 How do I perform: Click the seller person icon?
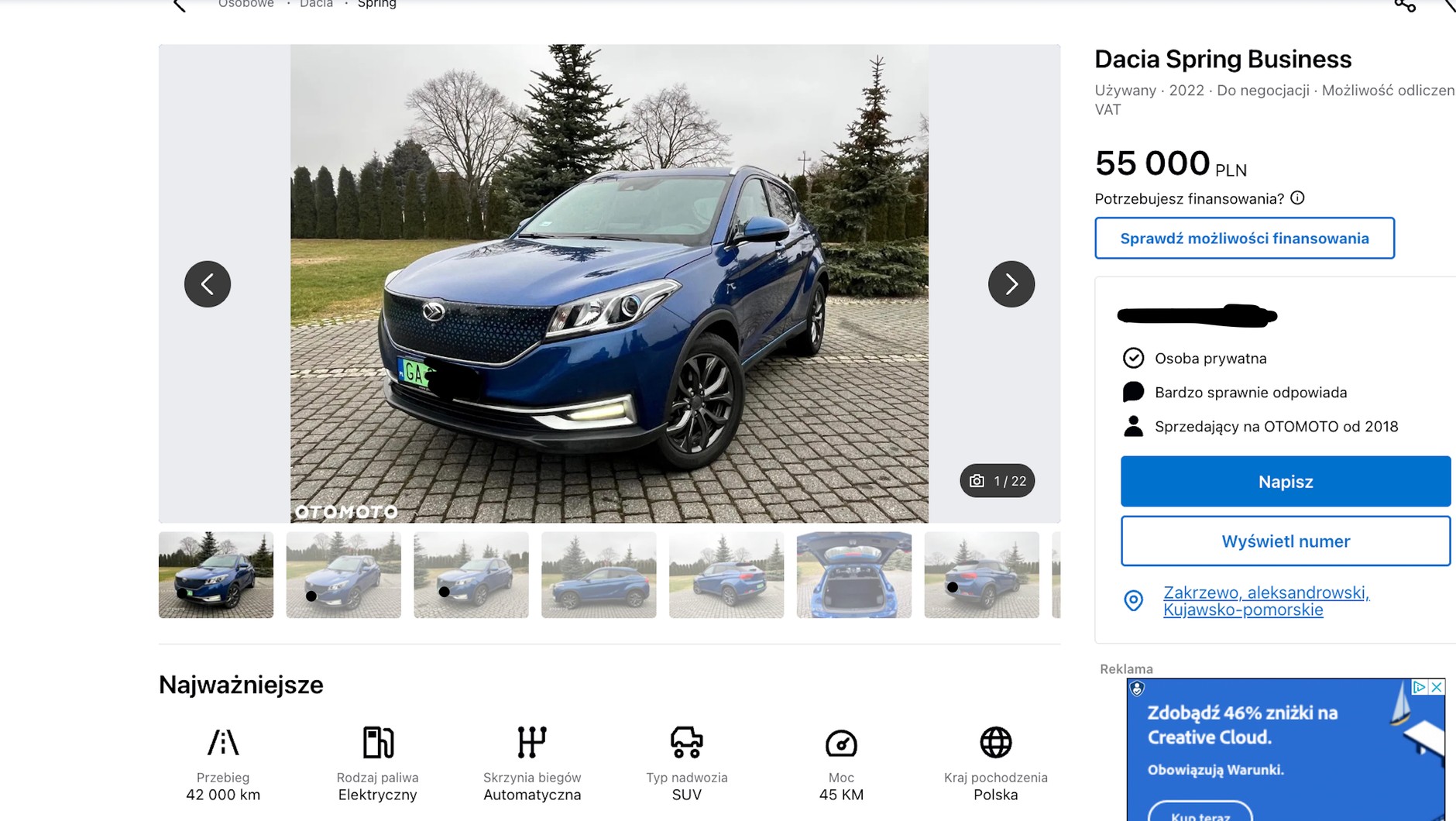coord(1133,426)
